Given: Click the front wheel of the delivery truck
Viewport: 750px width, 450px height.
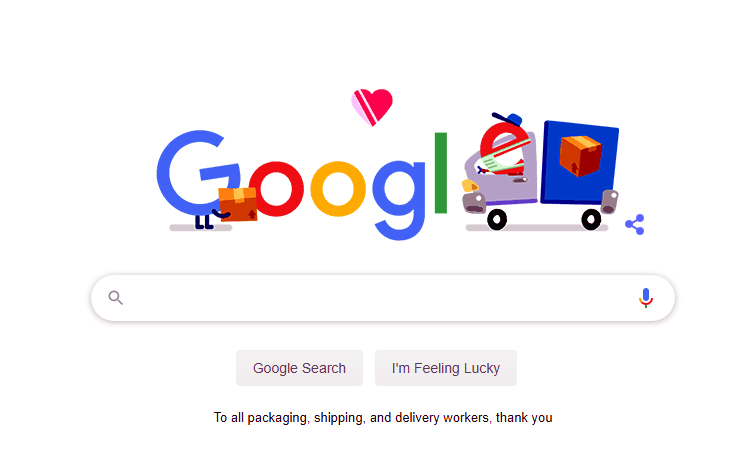Looking at the screenshot, I should (497, 220).
